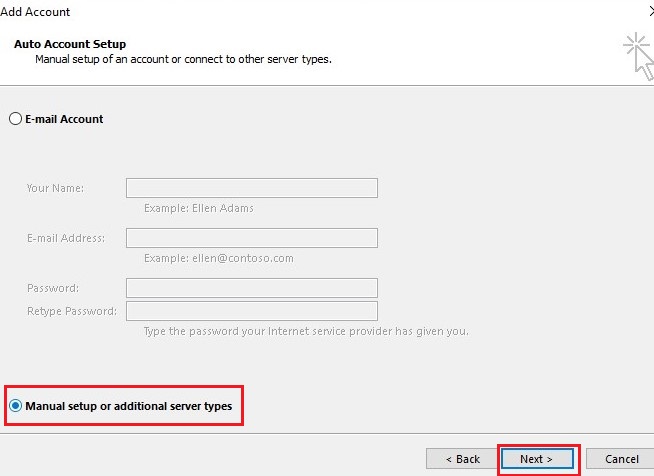This screenshot has height=476, width=654.
Task: Click the 'Your Name:' label
Action: click(55, 188)
